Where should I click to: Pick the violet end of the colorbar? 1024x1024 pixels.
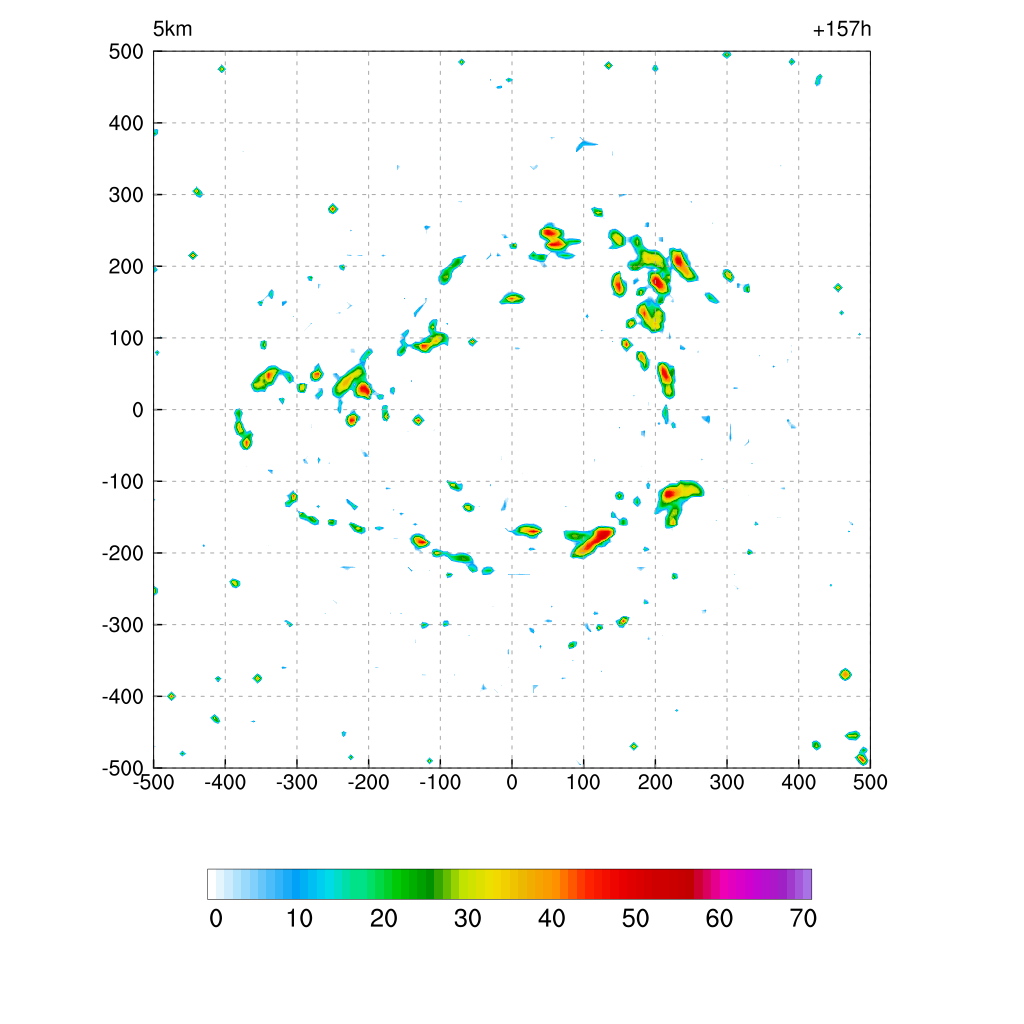point(805,884)
